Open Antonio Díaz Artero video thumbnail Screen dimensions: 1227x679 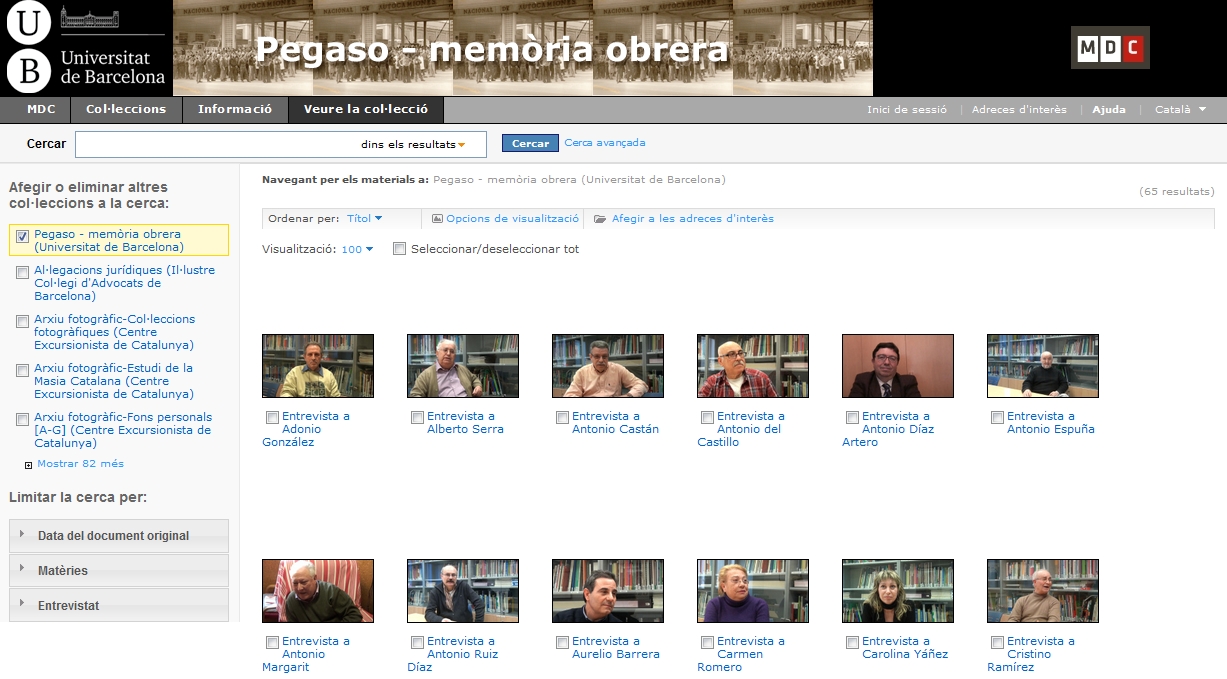tap(897, 366)
